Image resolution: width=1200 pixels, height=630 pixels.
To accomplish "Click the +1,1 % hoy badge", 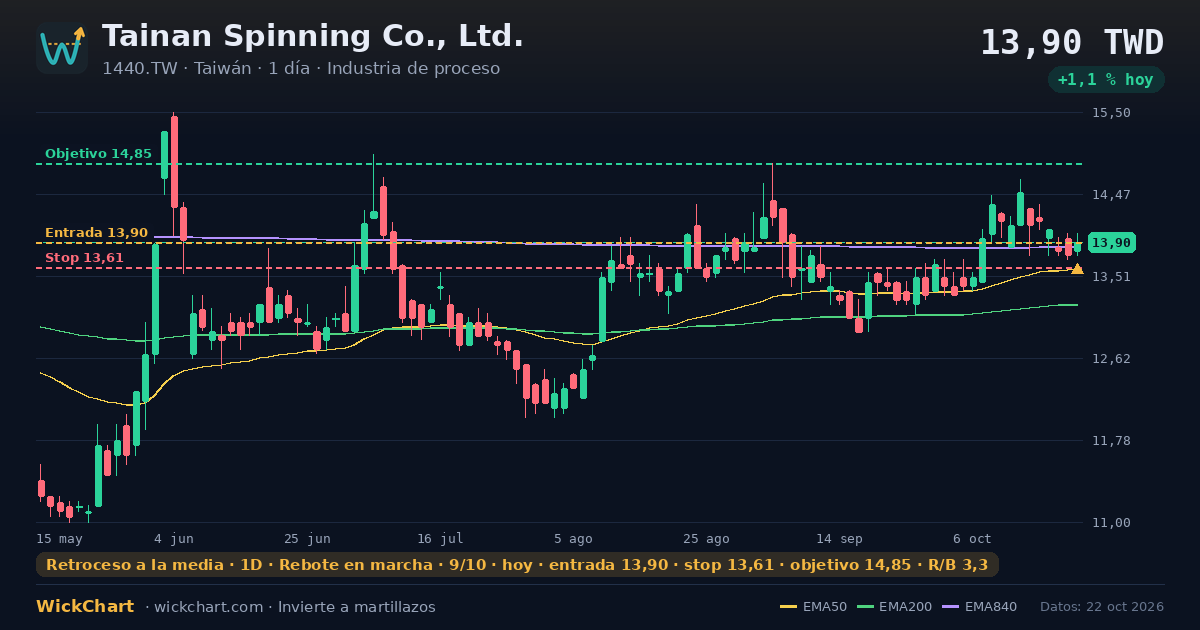I will [1106, 80].
